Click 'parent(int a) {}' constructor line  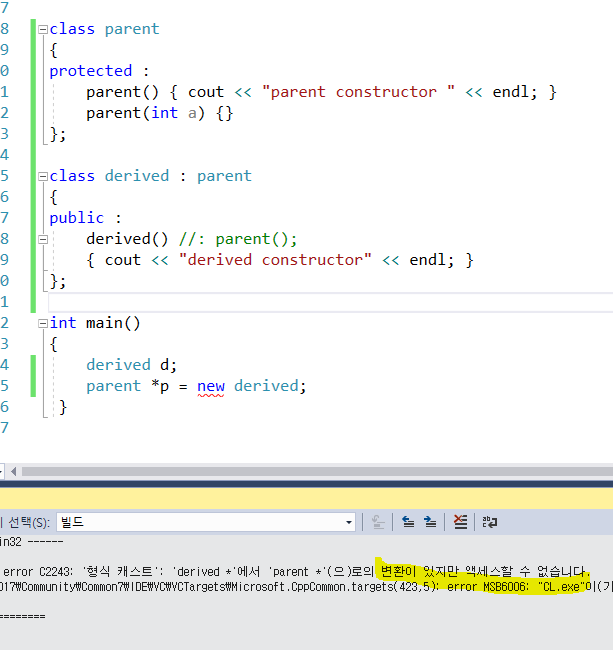[x=160, y=113]
